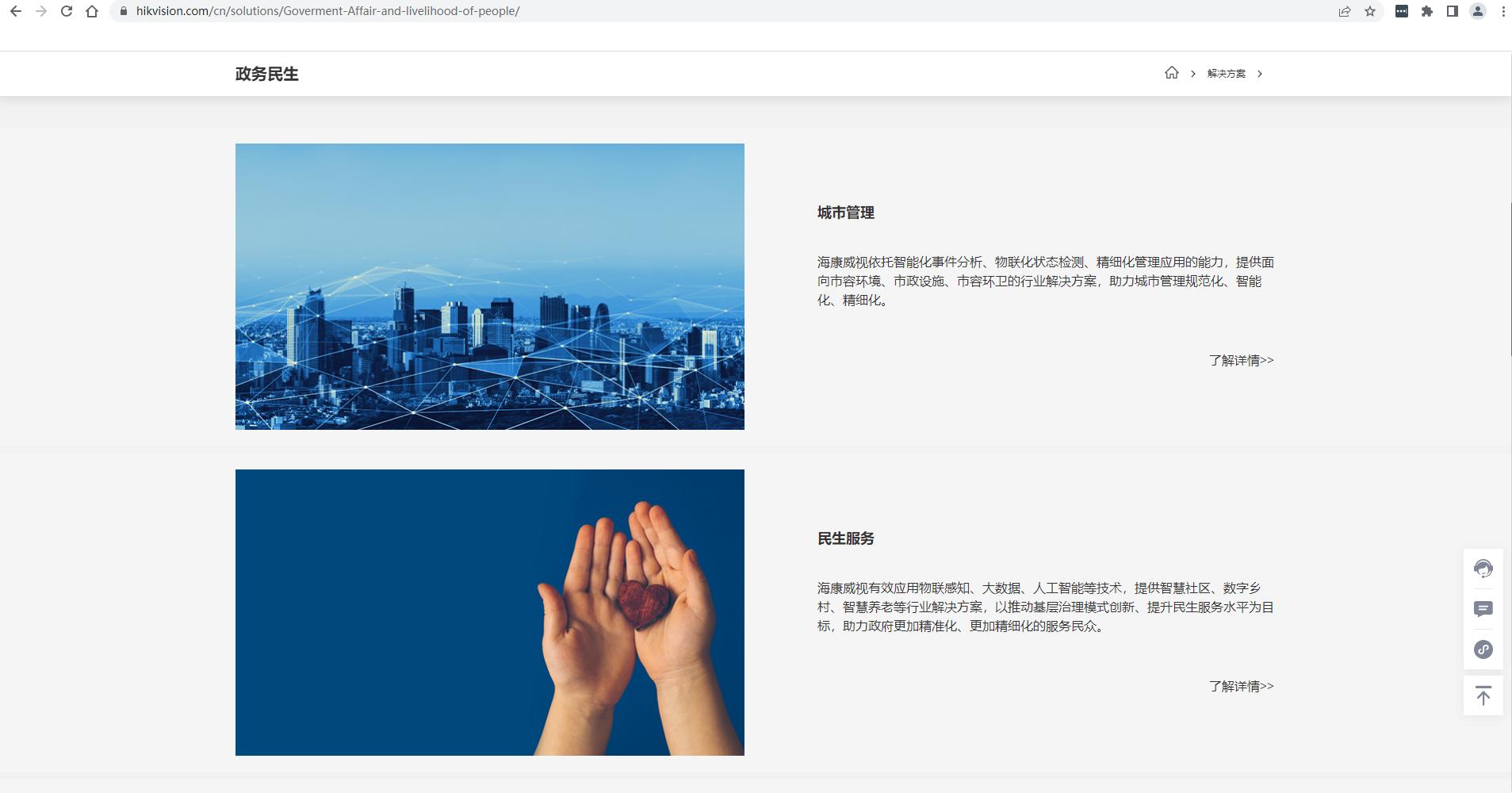
Task: Toggle the bookmark star for this page
Action: pyautogui.click(x=1369, y=11)
